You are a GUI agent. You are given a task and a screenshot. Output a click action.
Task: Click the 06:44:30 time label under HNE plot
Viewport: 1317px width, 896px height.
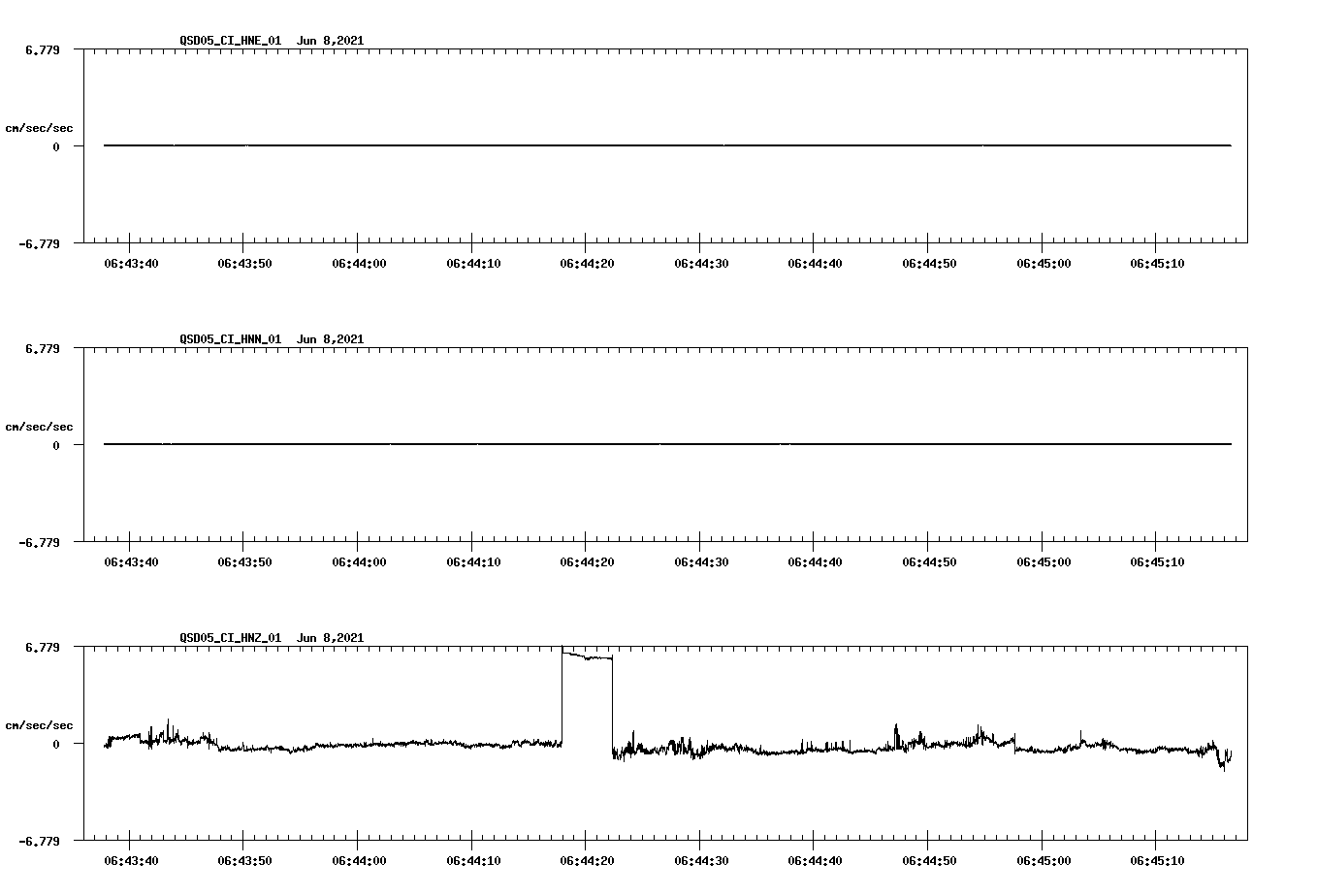(701, 264)
